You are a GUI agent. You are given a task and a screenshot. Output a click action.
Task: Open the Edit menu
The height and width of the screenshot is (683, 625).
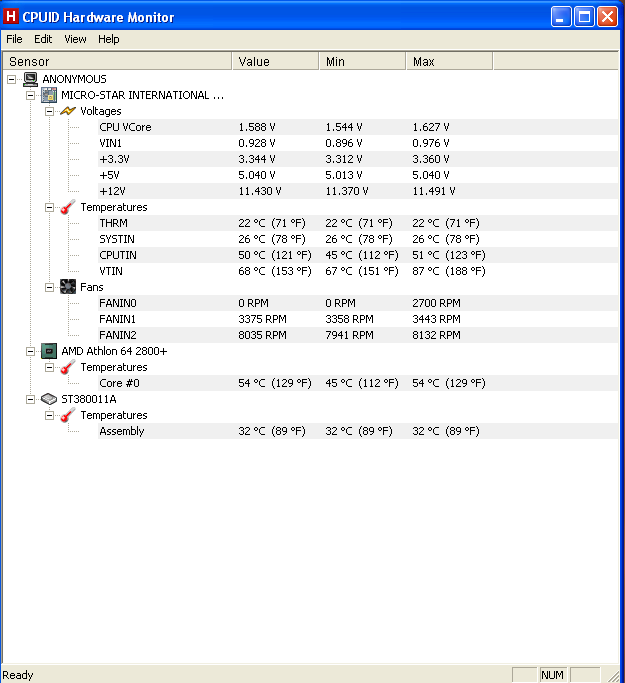click(43, 39)
